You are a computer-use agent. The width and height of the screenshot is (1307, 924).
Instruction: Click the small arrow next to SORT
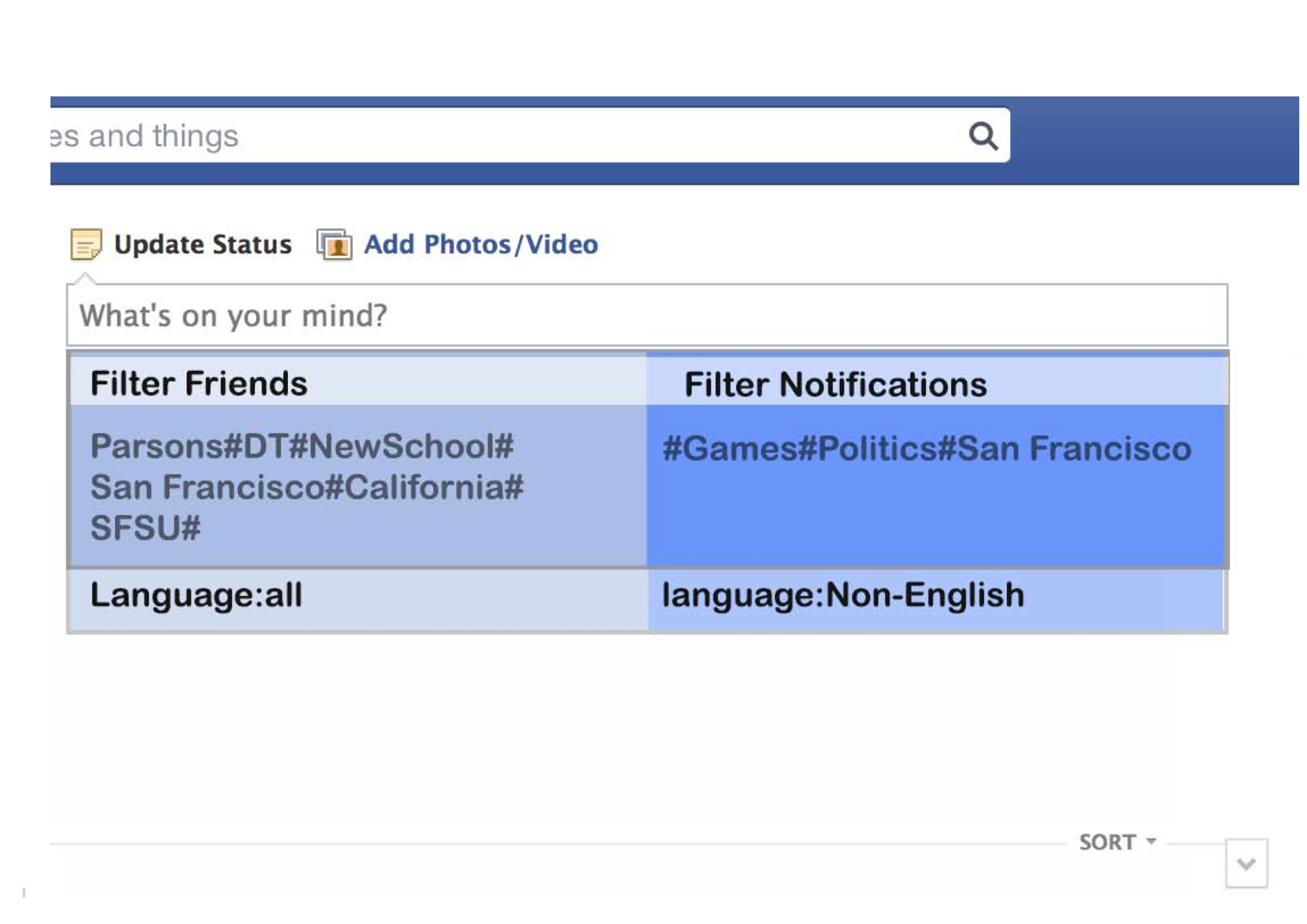tap(1150, 841)
